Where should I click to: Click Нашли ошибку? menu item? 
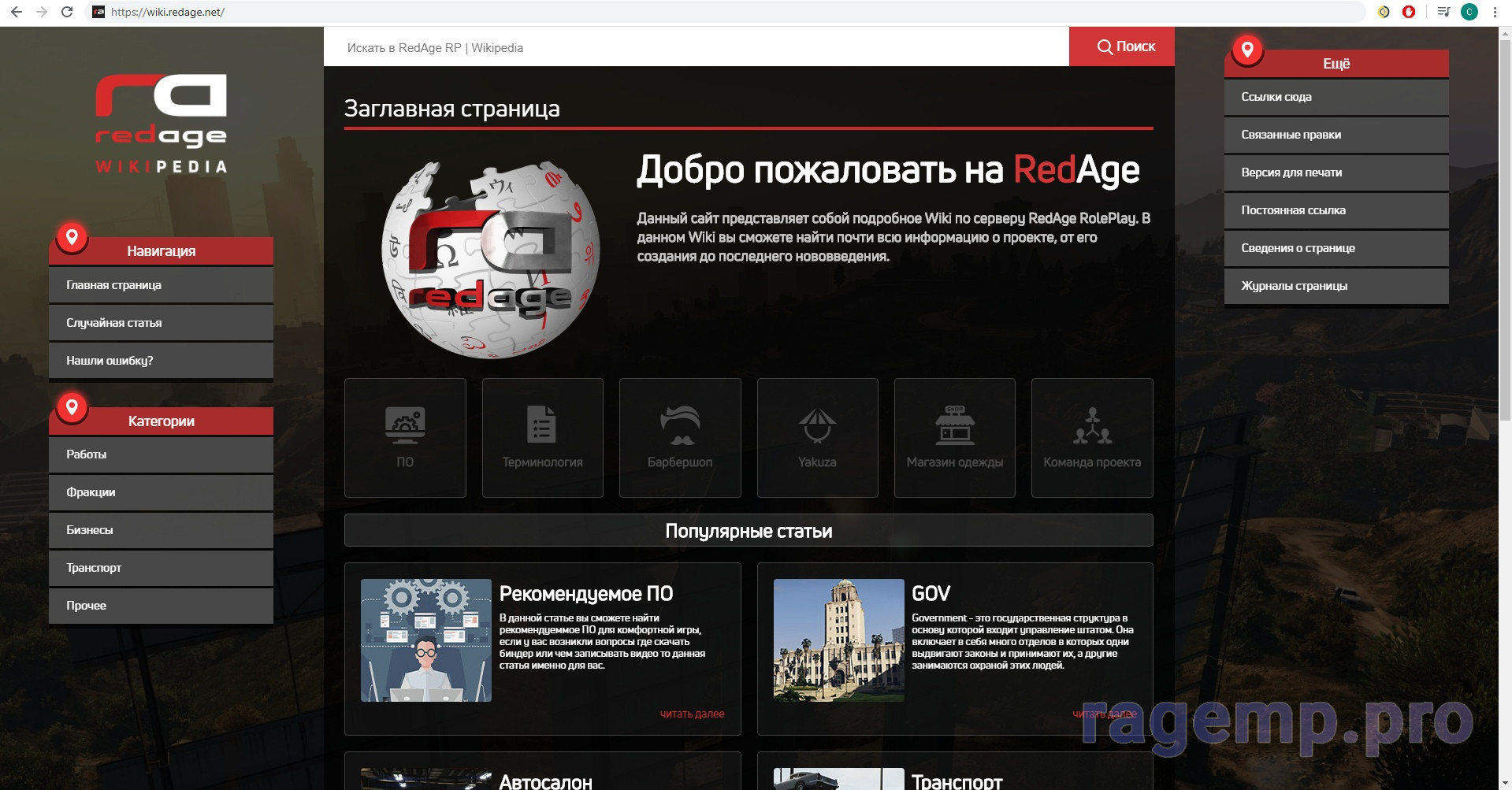coord(161,361)
